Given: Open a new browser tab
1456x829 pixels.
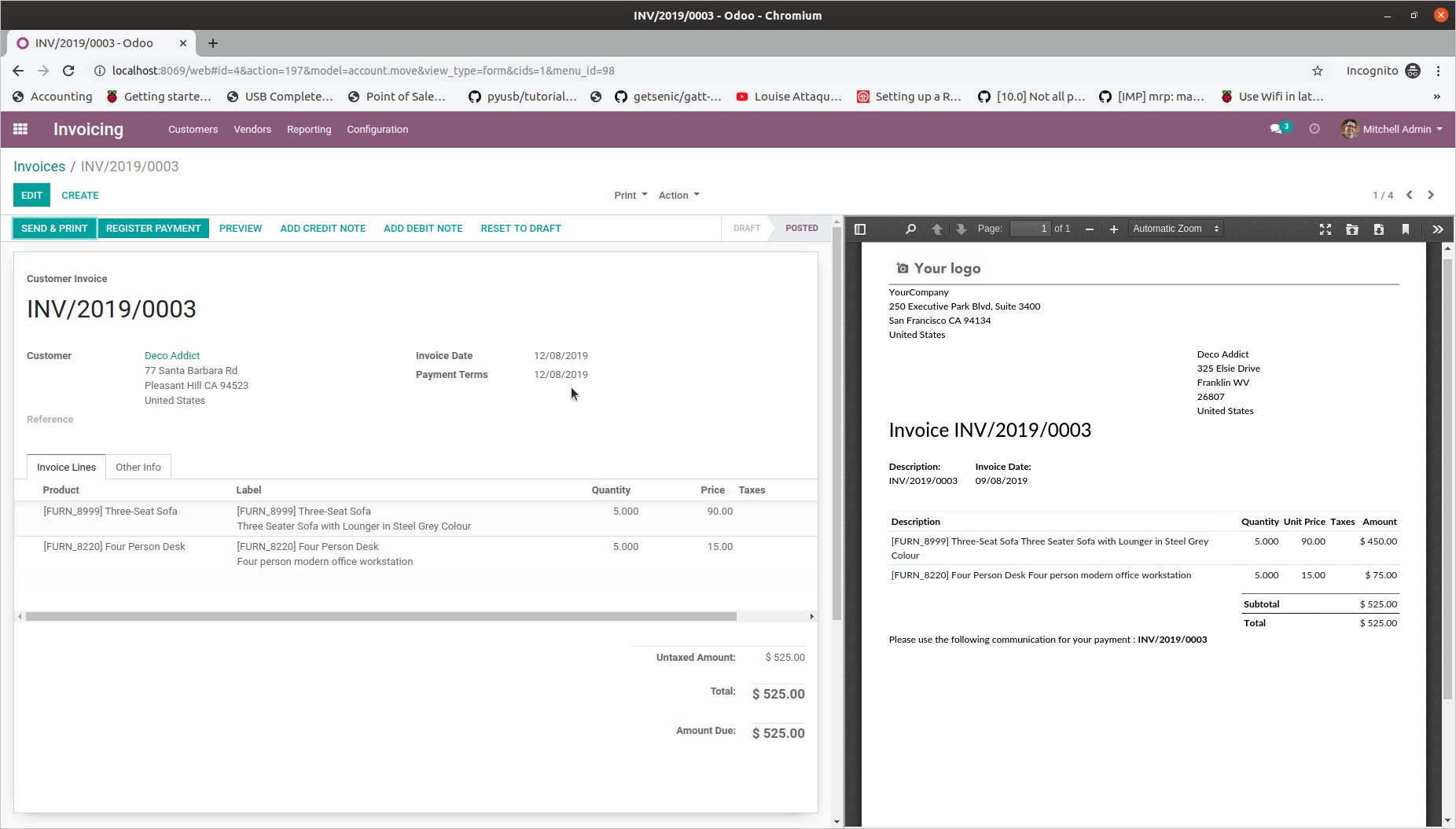Looking at the screenshot, I should coord(213,43).
